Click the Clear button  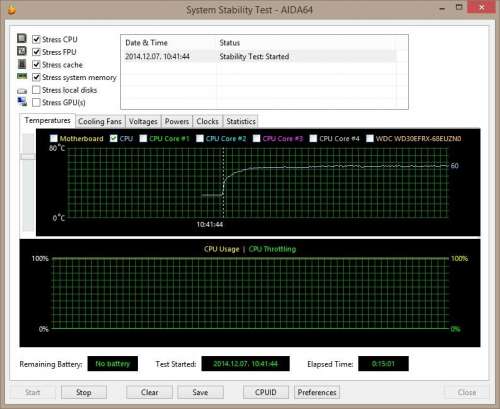(x=149, y=392)
